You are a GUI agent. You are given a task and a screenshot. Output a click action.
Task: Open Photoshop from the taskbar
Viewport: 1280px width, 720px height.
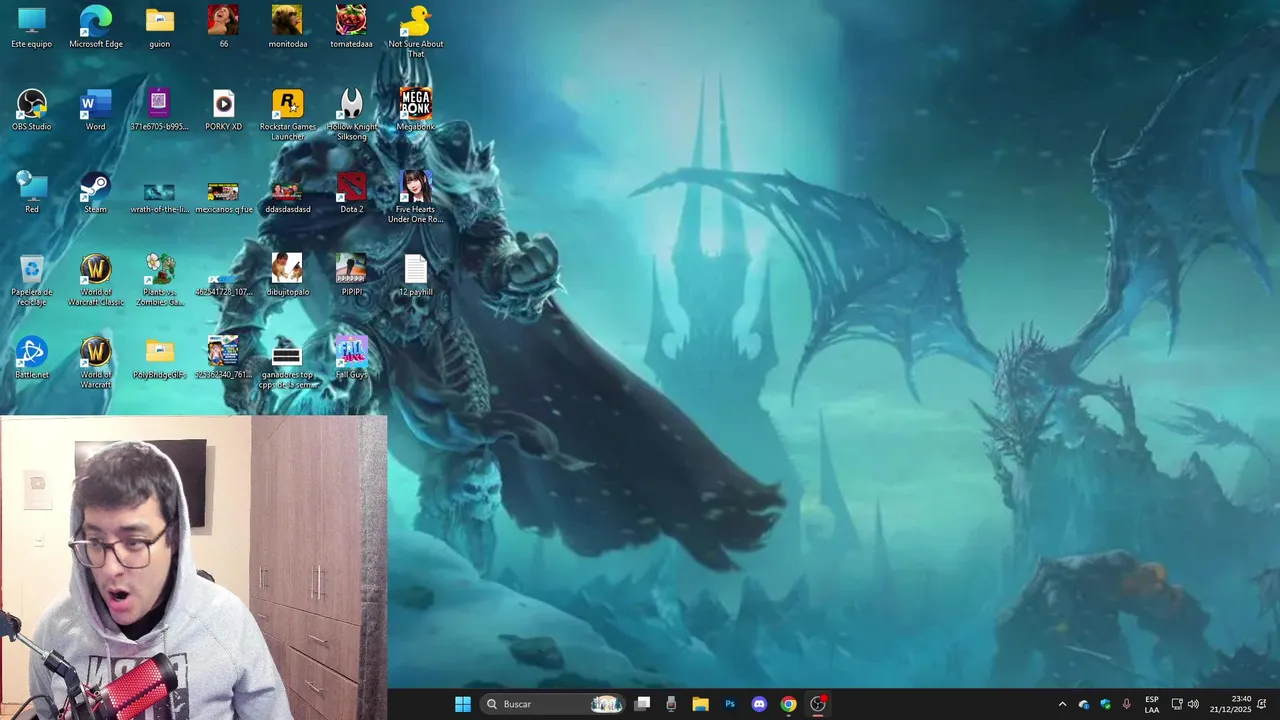tap(730, 704)
